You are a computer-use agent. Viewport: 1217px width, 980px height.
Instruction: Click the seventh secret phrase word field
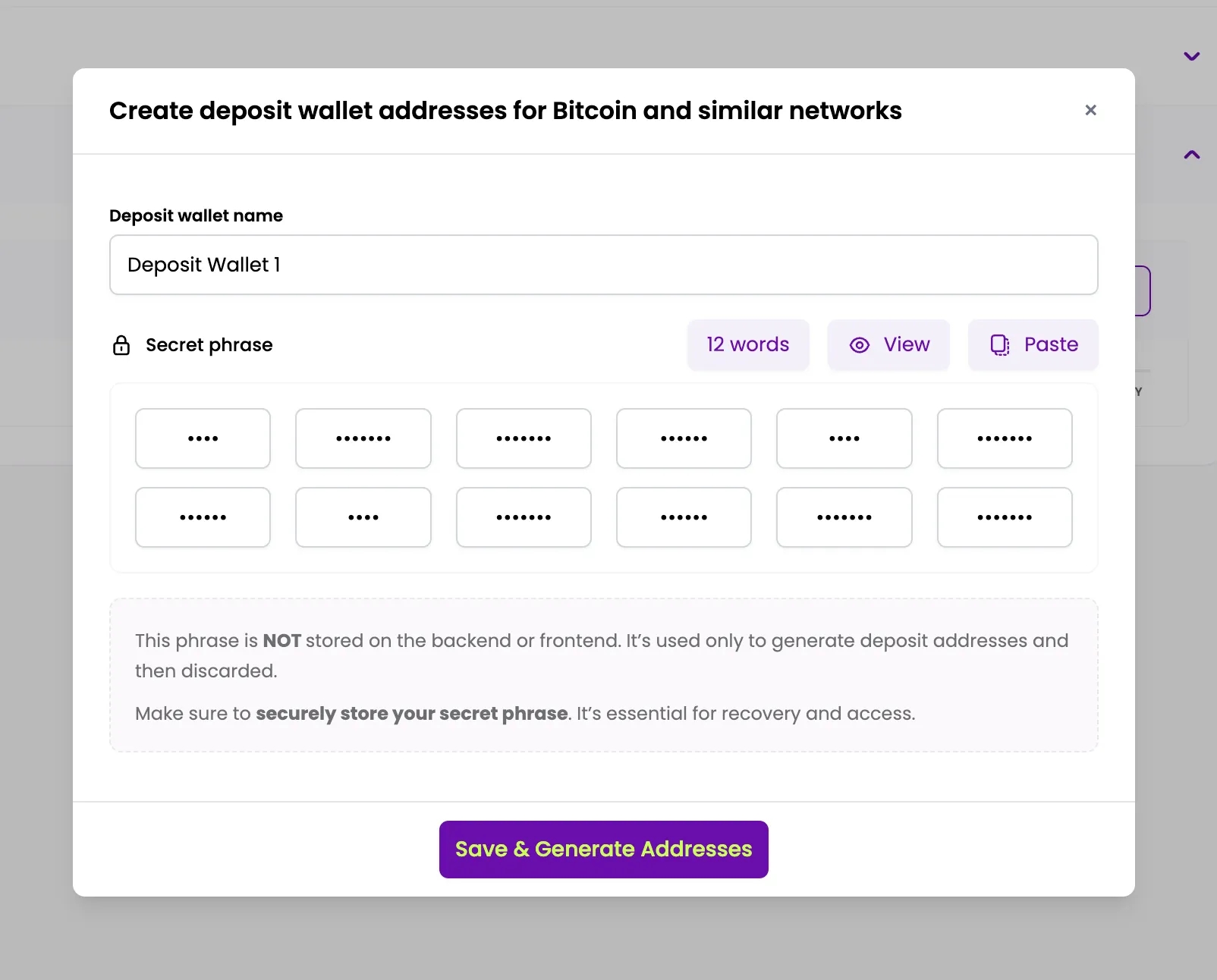click(x=203, y=517)
